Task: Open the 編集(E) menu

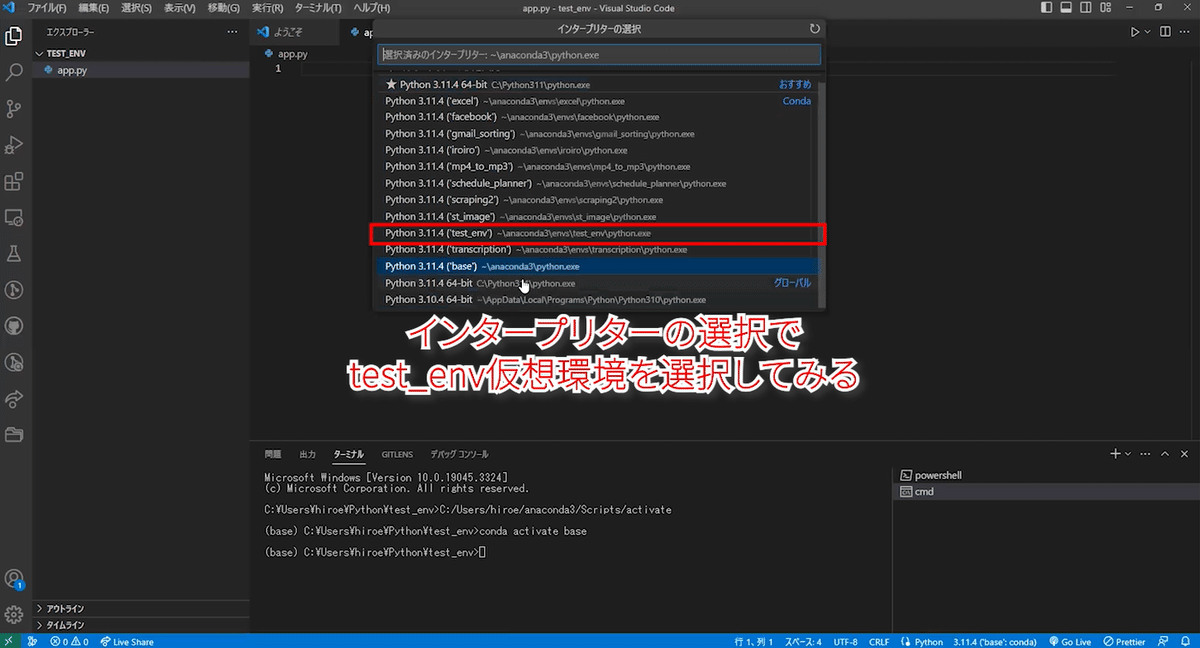Action: pyautogui.click(x=93, y=7)
